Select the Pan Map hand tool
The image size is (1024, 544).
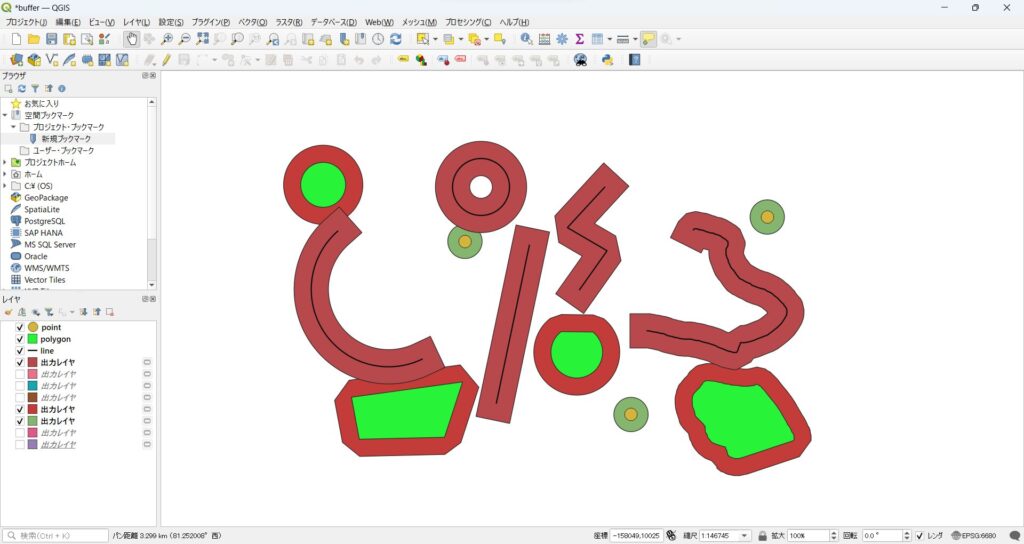tap(132, 39)
